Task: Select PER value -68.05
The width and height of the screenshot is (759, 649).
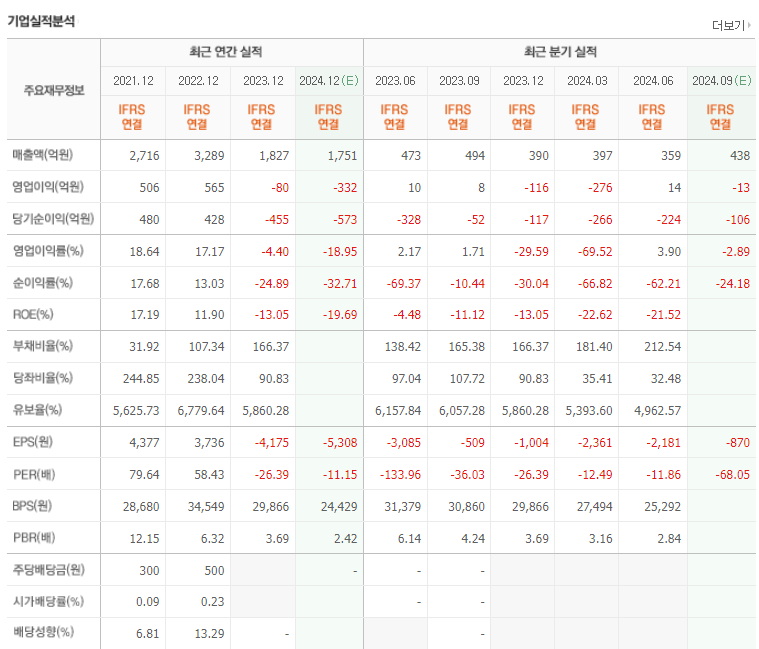Action: click(732, 475)
